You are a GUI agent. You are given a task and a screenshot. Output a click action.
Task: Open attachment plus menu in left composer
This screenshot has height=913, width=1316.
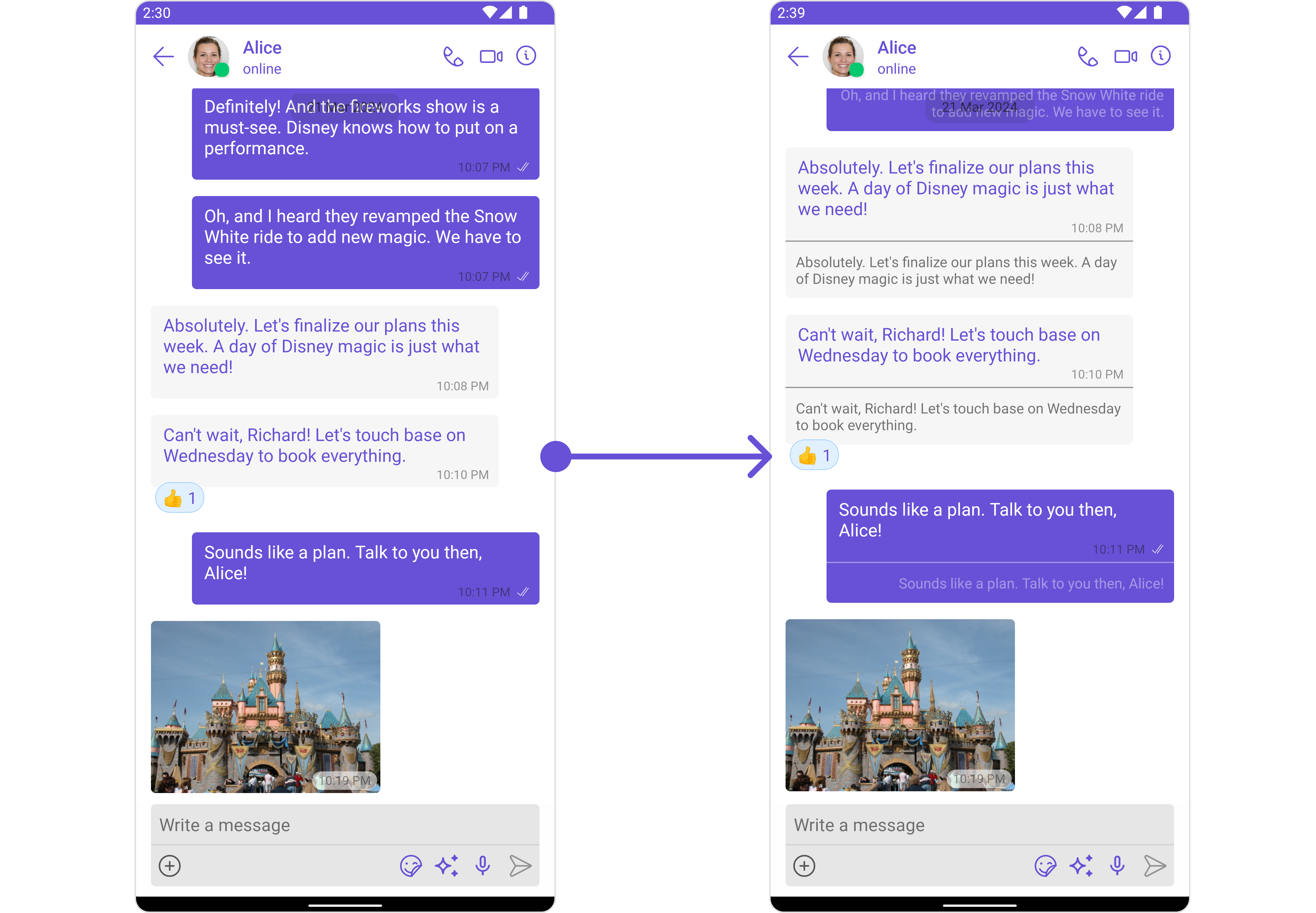169,866
